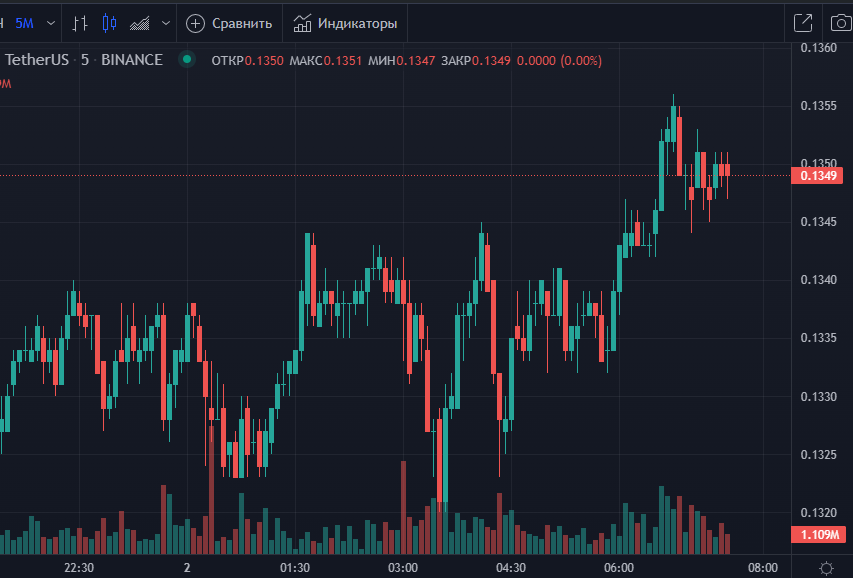Image resolution: width=853 pixels, height=578 pixels.
Task: Click the Сравнить compare button
Action: pos(229,22)
